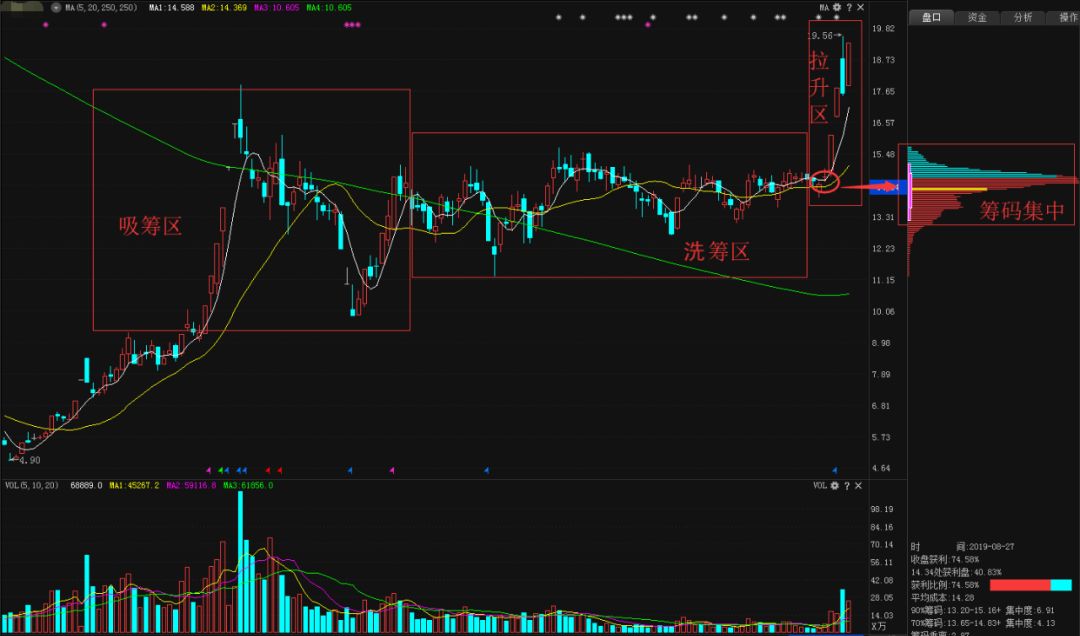The image size is (1080, 636).
Task: Open help for the MA indicator panel
Action: (x=849, y=8)
